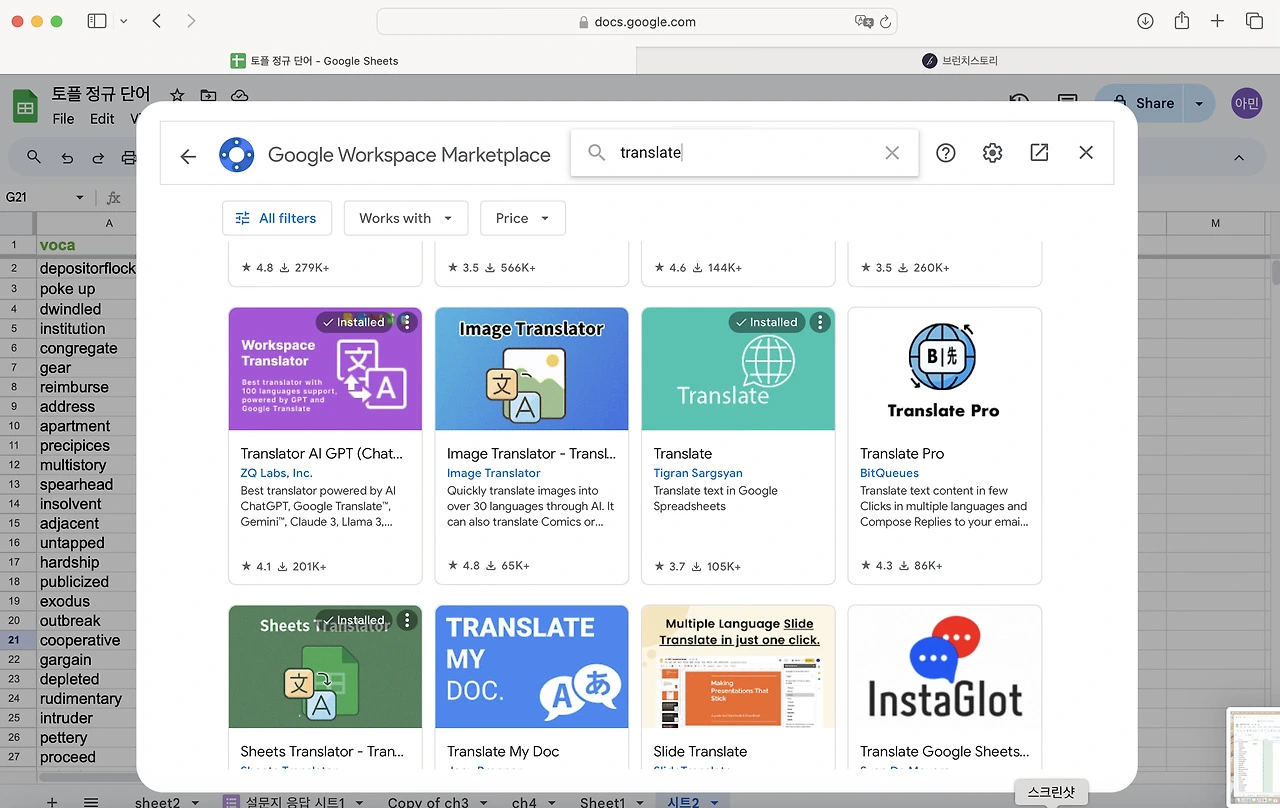Open the all sheets list
The height and width of the screenshot is (808, 1280).
click(91, 802)
